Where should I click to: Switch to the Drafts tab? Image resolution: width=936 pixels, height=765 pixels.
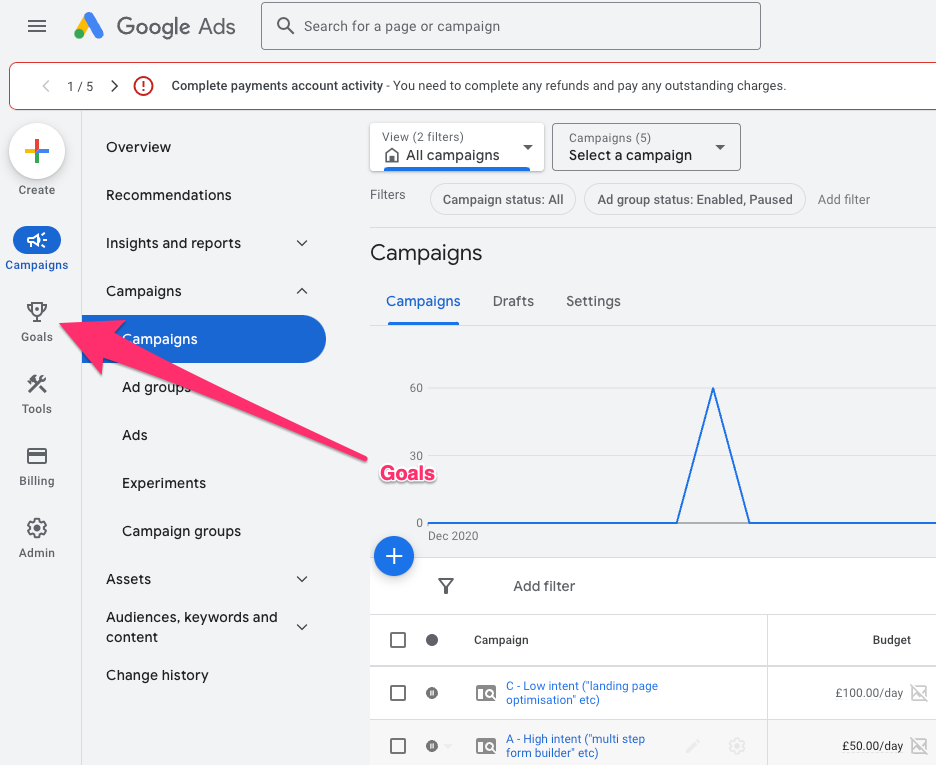(x=513, y=301)
